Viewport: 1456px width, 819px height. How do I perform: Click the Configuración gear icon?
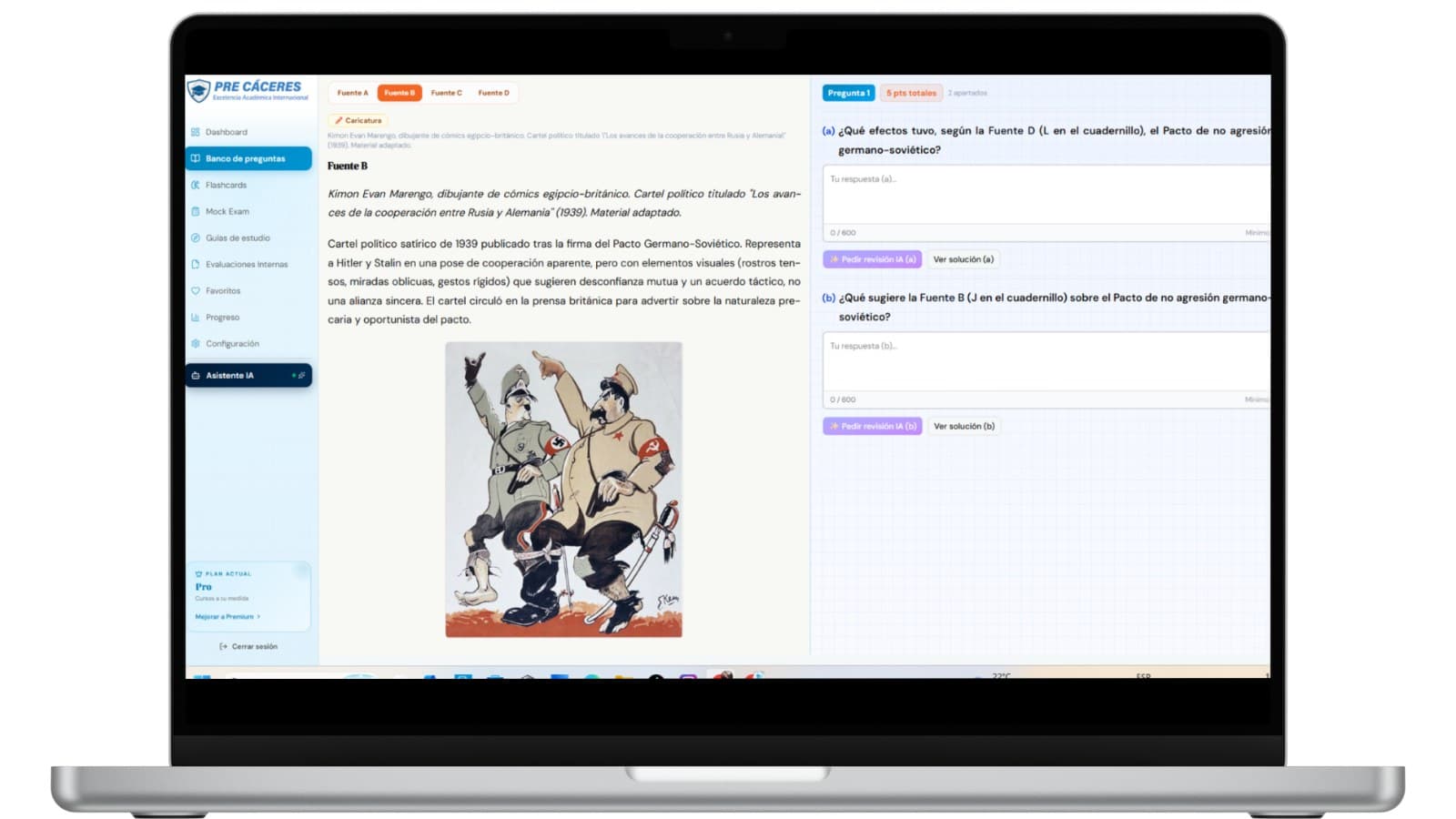[196, 343]
